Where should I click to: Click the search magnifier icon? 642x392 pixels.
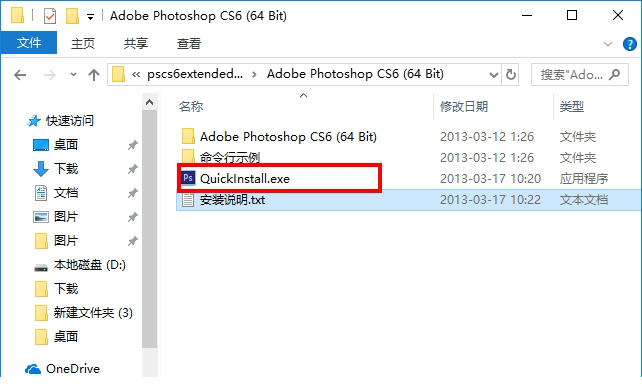pyautogui.click(x=614, y=75)
